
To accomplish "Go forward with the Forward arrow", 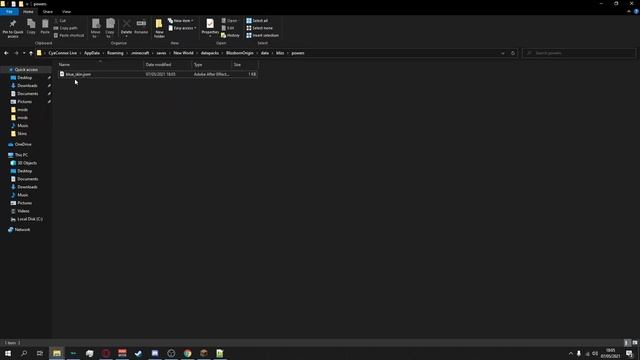I will 16,53.
